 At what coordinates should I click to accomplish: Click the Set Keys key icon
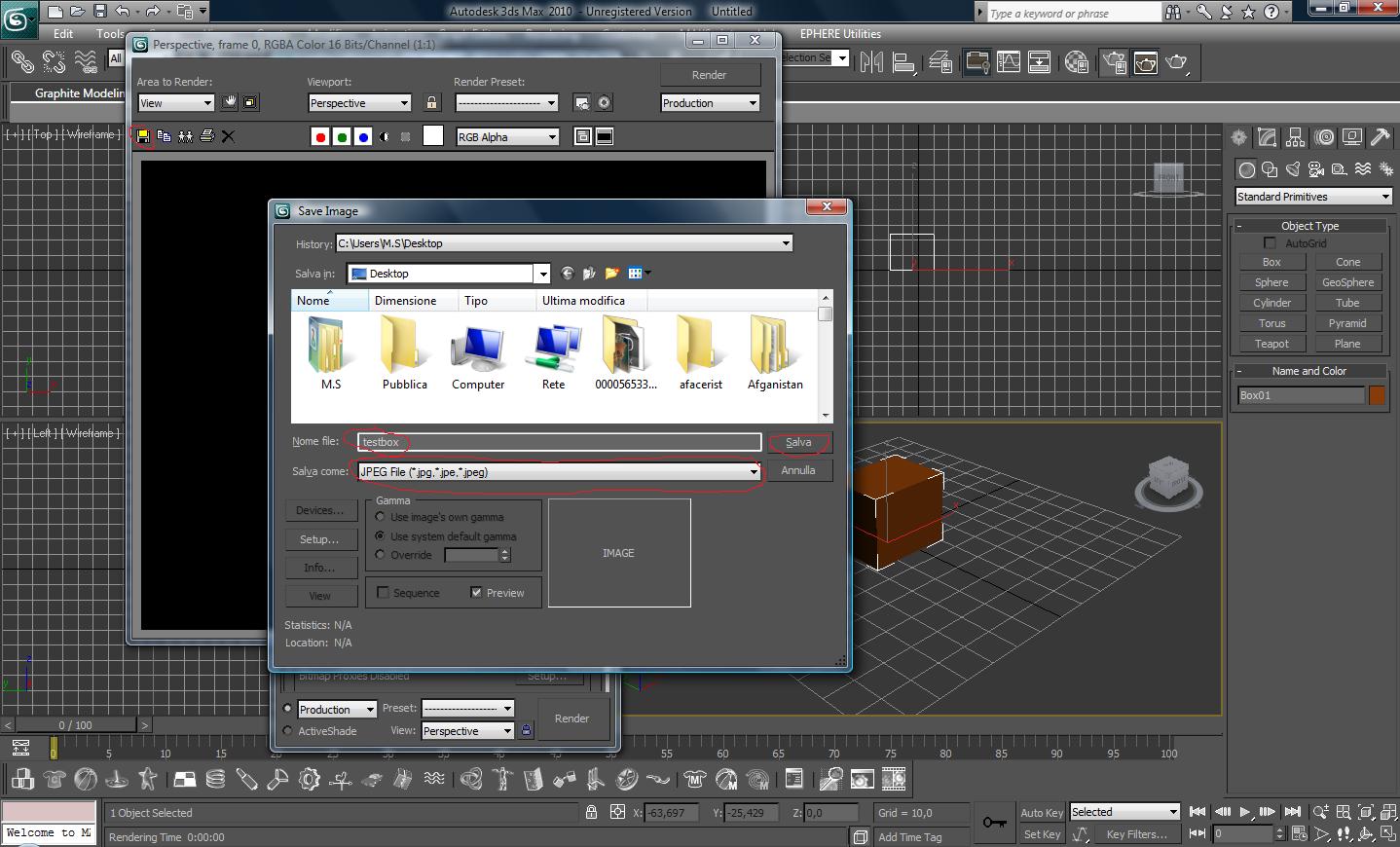click(x=994, y=823)
